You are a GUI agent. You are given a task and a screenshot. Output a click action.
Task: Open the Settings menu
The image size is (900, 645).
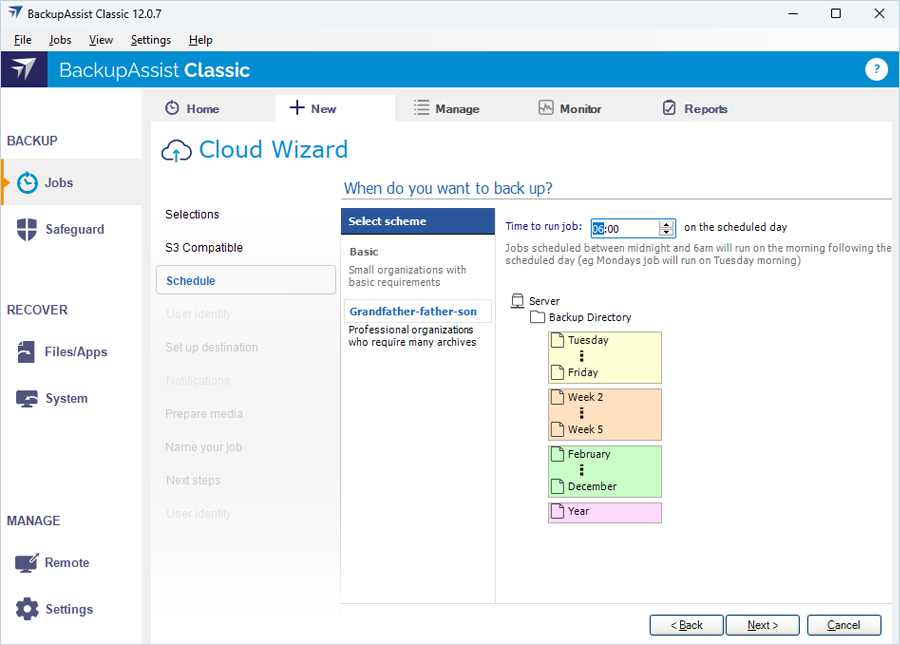(150, 40)
